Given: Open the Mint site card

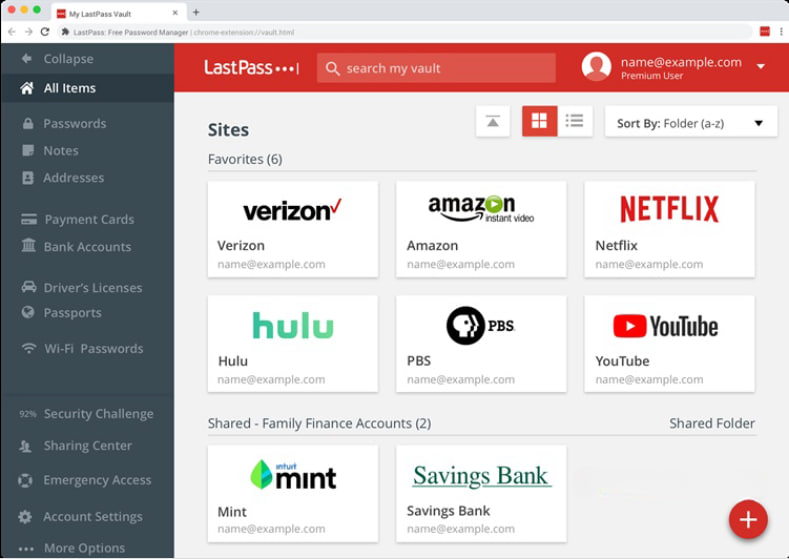Looking at the screenshot, I should click(293, 494).
